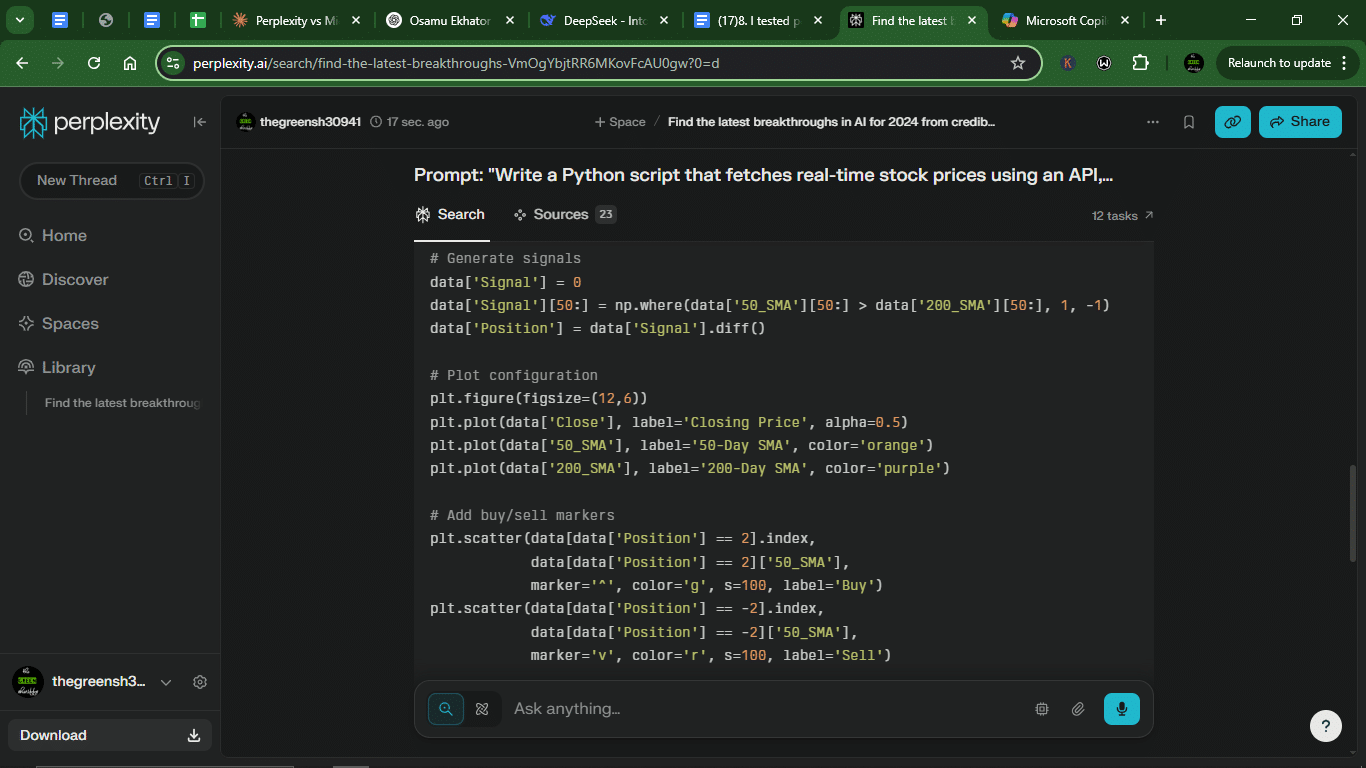Screen dimensions: 1366x768
Task: Switch to the Sources tab
Action: [x=564, y=215]
